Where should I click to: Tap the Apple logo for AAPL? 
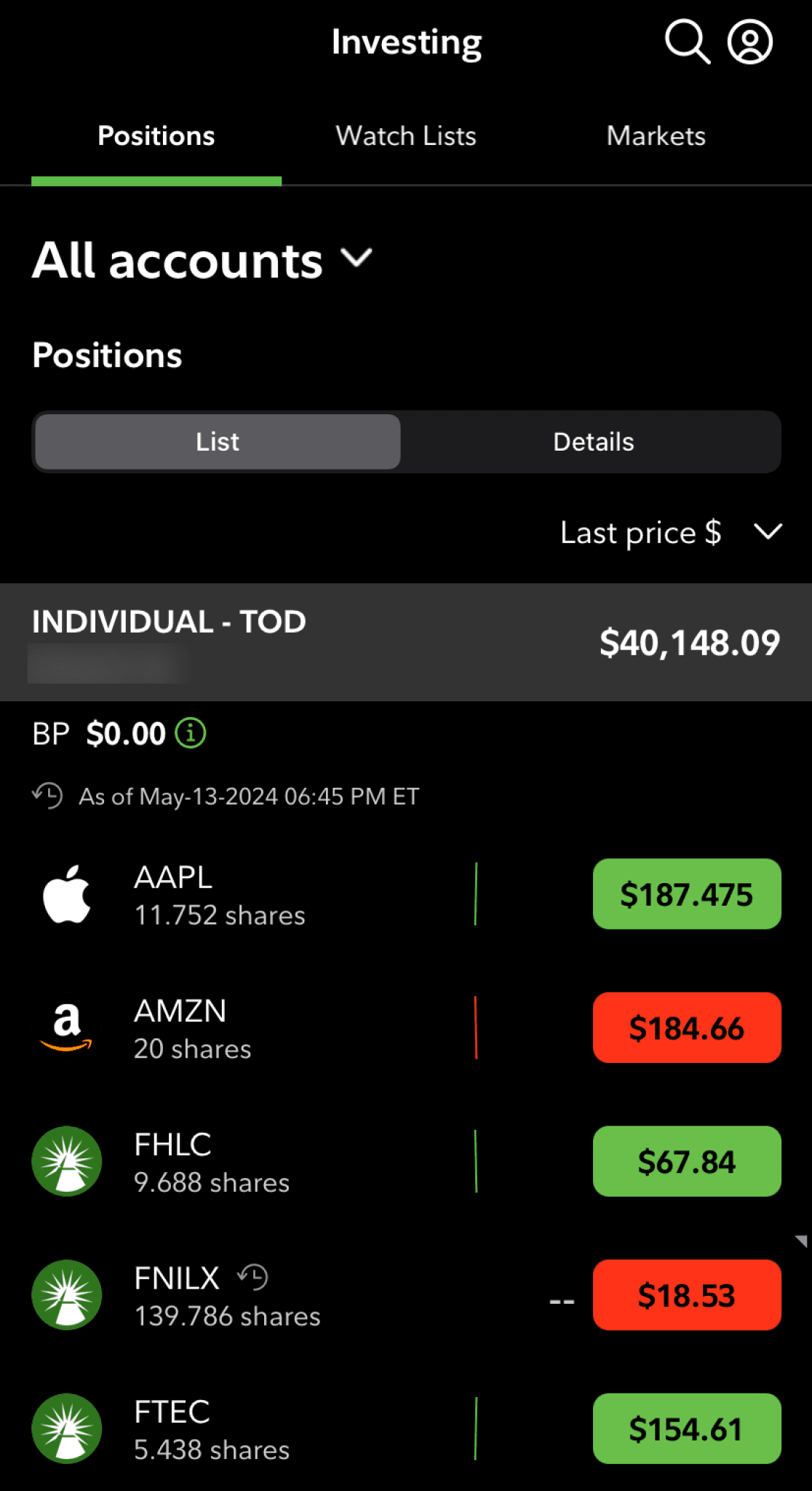tap(67, 895)
